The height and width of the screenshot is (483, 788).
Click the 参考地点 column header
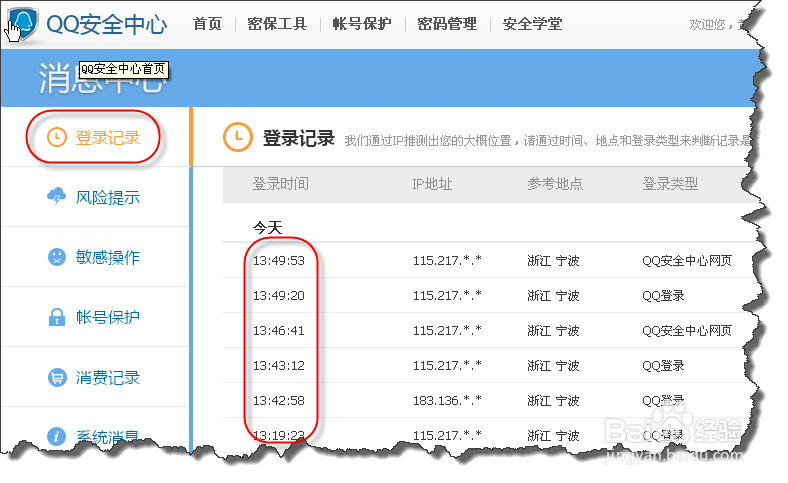click(x=555, y=184)
